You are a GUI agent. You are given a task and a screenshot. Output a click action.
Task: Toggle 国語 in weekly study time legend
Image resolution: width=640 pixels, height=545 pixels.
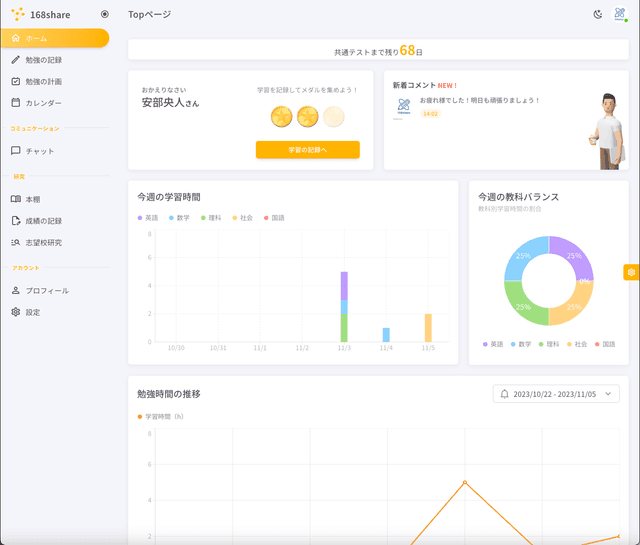tap(274, 218)
